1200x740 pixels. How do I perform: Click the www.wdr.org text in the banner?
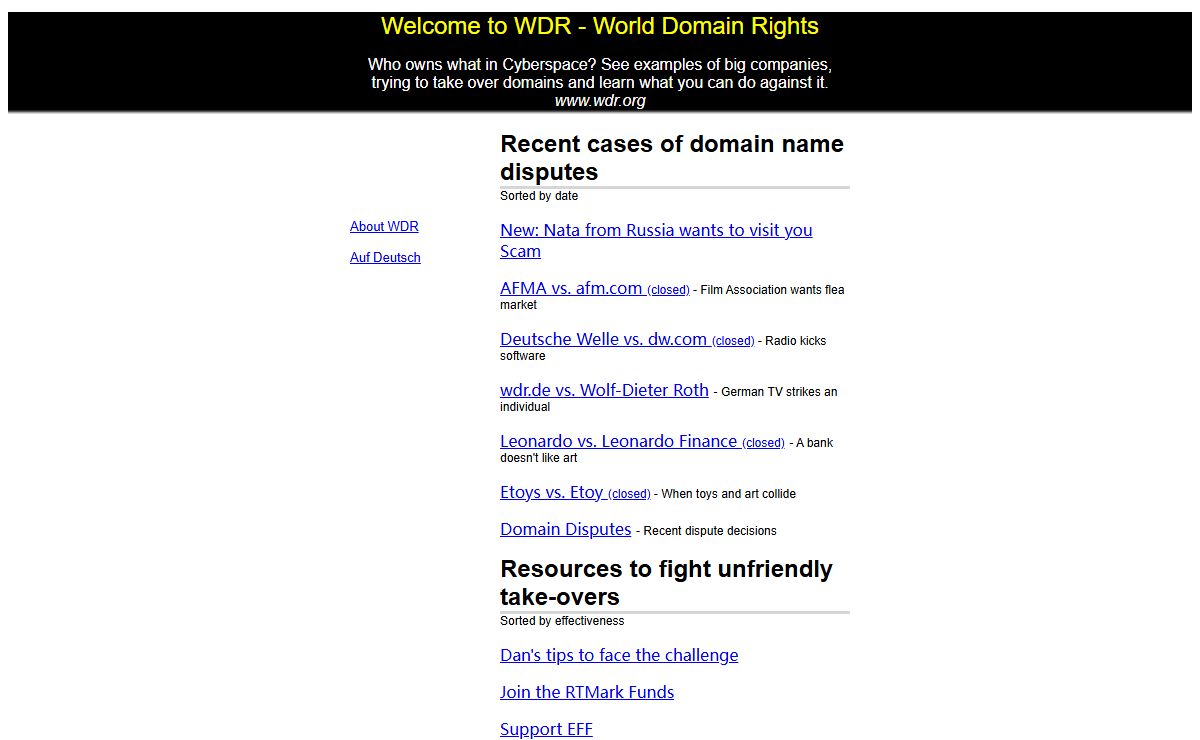coord(600,100)
